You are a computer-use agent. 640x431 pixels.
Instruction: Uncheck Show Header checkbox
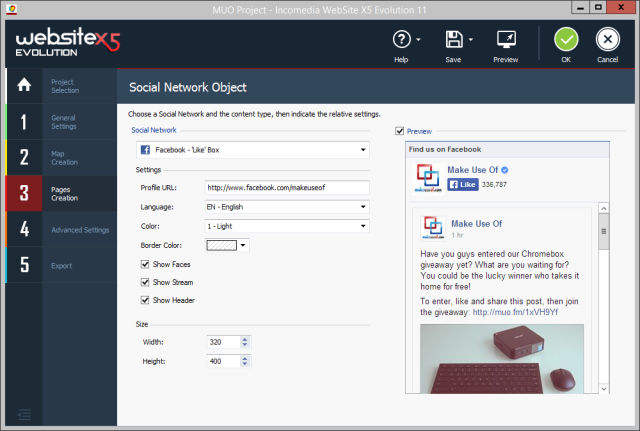[x=145, y=300]
